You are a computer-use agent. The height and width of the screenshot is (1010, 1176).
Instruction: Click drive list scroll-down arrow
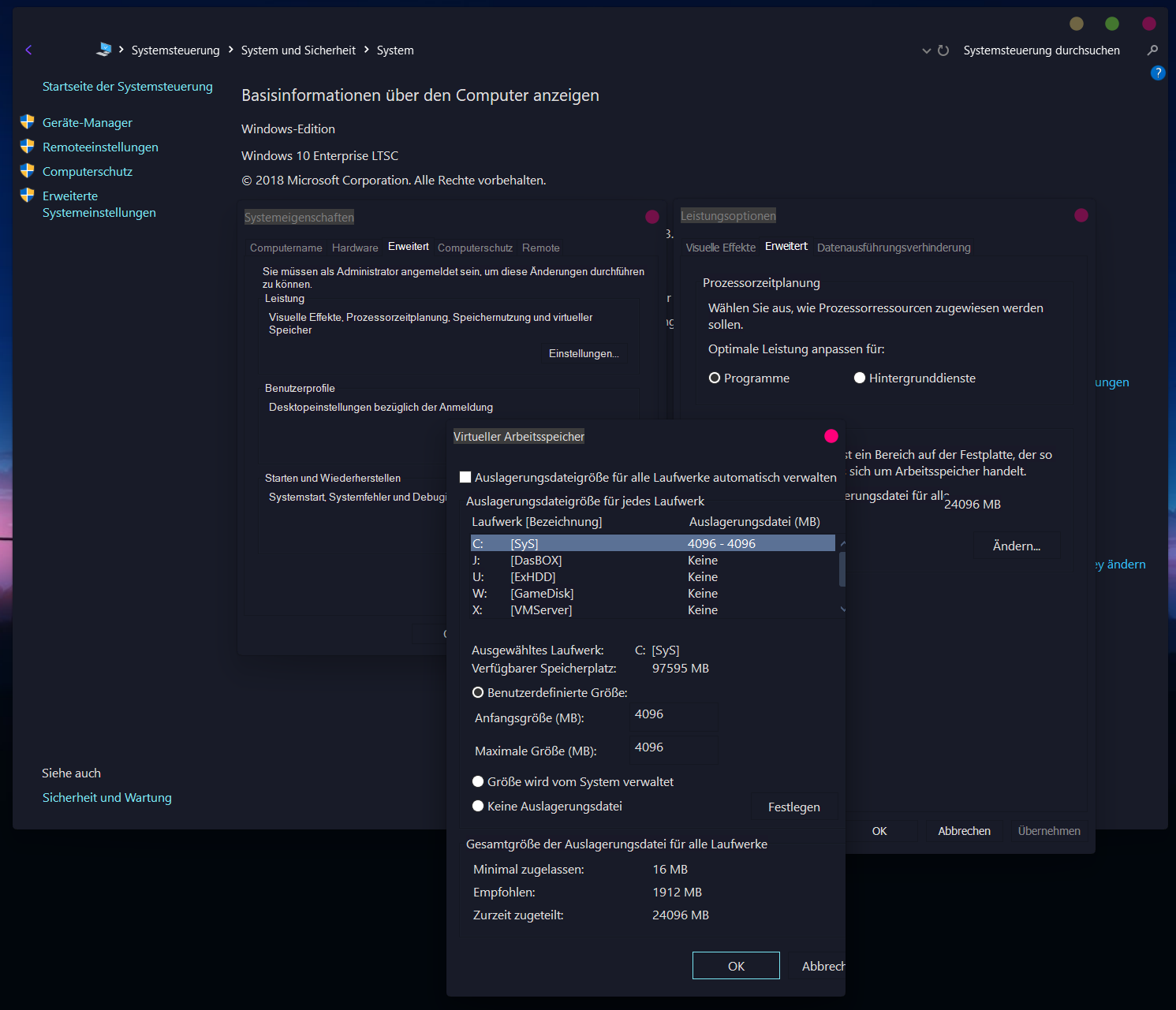842,609
